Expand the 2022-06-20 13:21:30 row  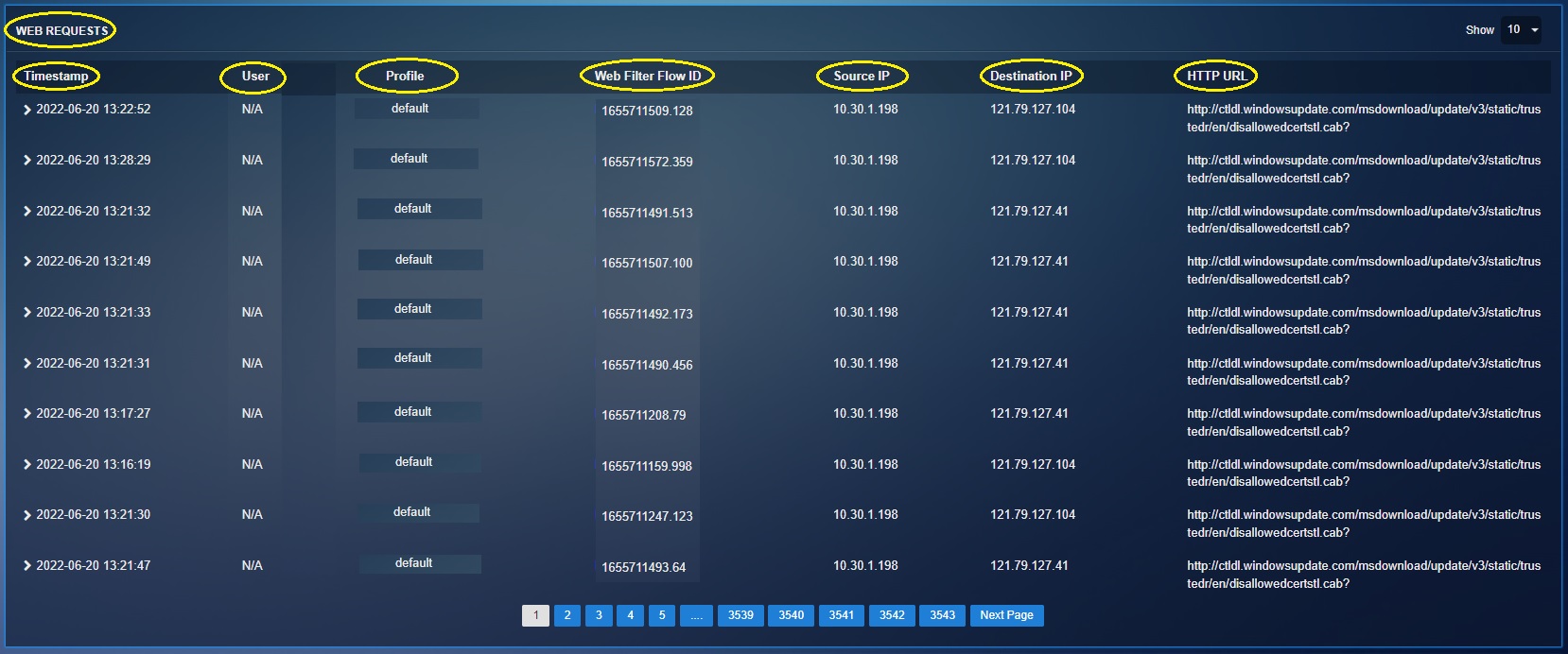27,515
